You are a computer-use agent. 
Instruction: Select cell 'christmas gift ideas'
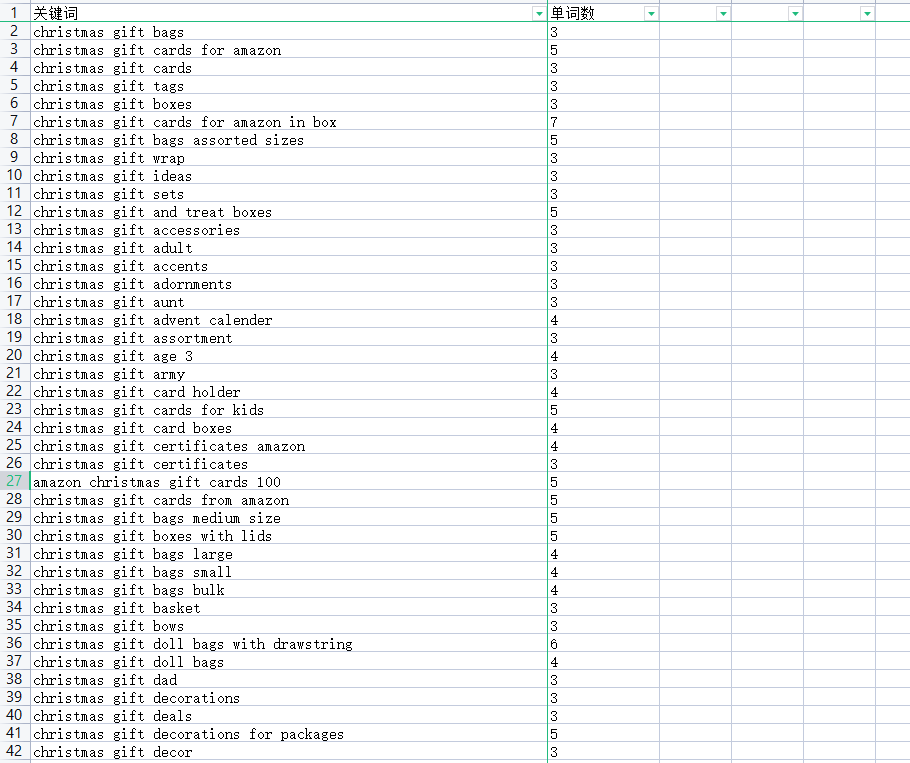[288, 175]
